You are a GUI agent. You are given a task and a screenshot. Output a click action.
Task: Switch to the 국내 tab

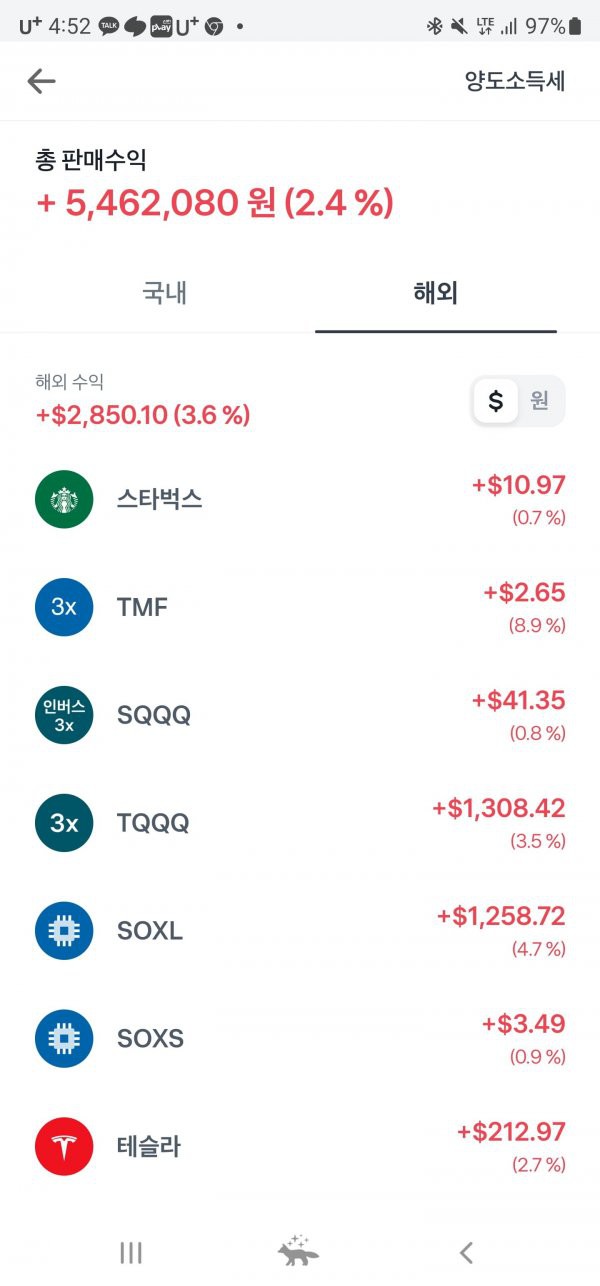[x=165, y=293]
